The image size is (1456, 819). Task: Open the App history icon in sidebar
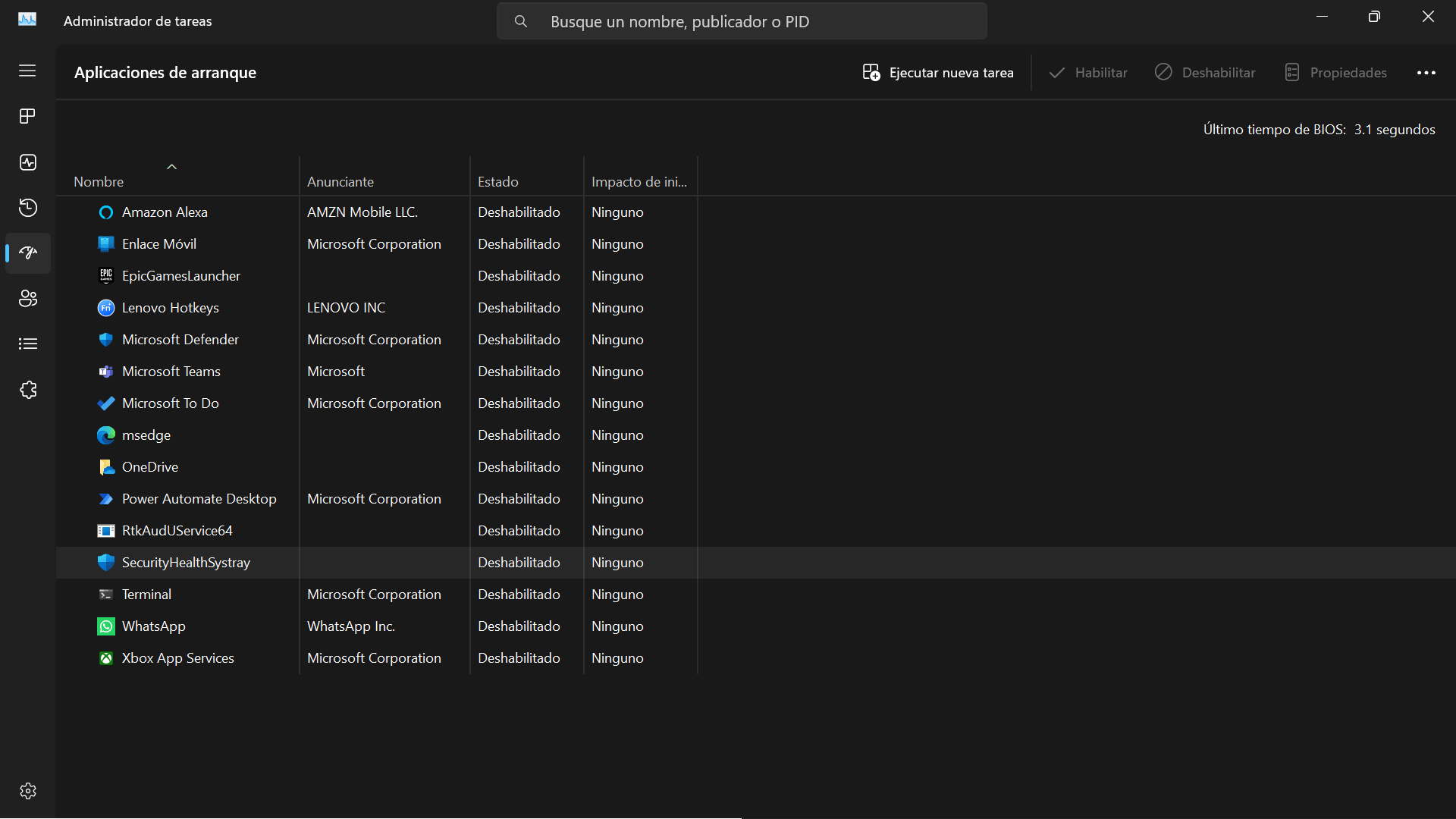click(x=27, y=208)
